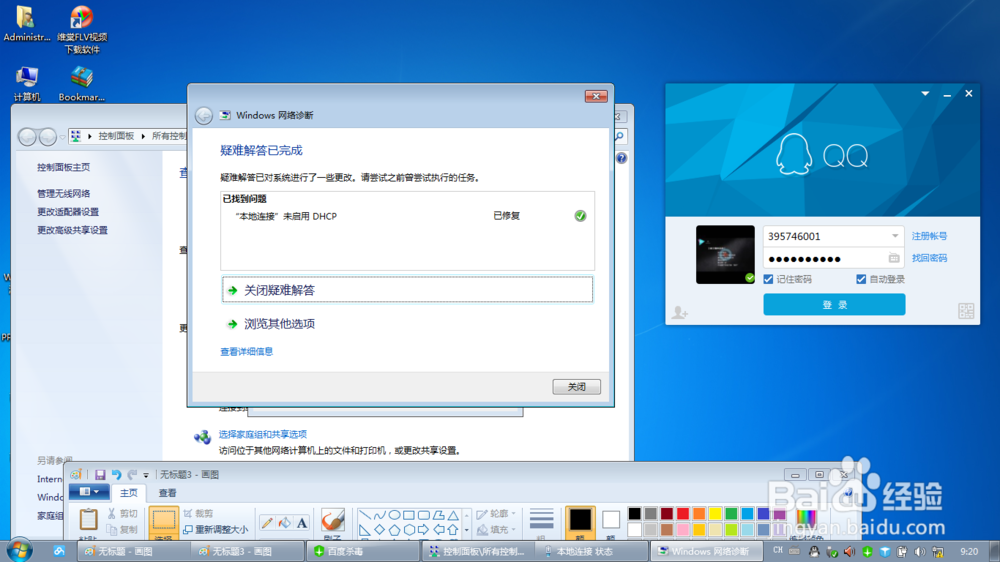Click the Paste clipboard icon in Paint
The height and width of the screenshot is (562, 1000).
(x=88, y=520)
